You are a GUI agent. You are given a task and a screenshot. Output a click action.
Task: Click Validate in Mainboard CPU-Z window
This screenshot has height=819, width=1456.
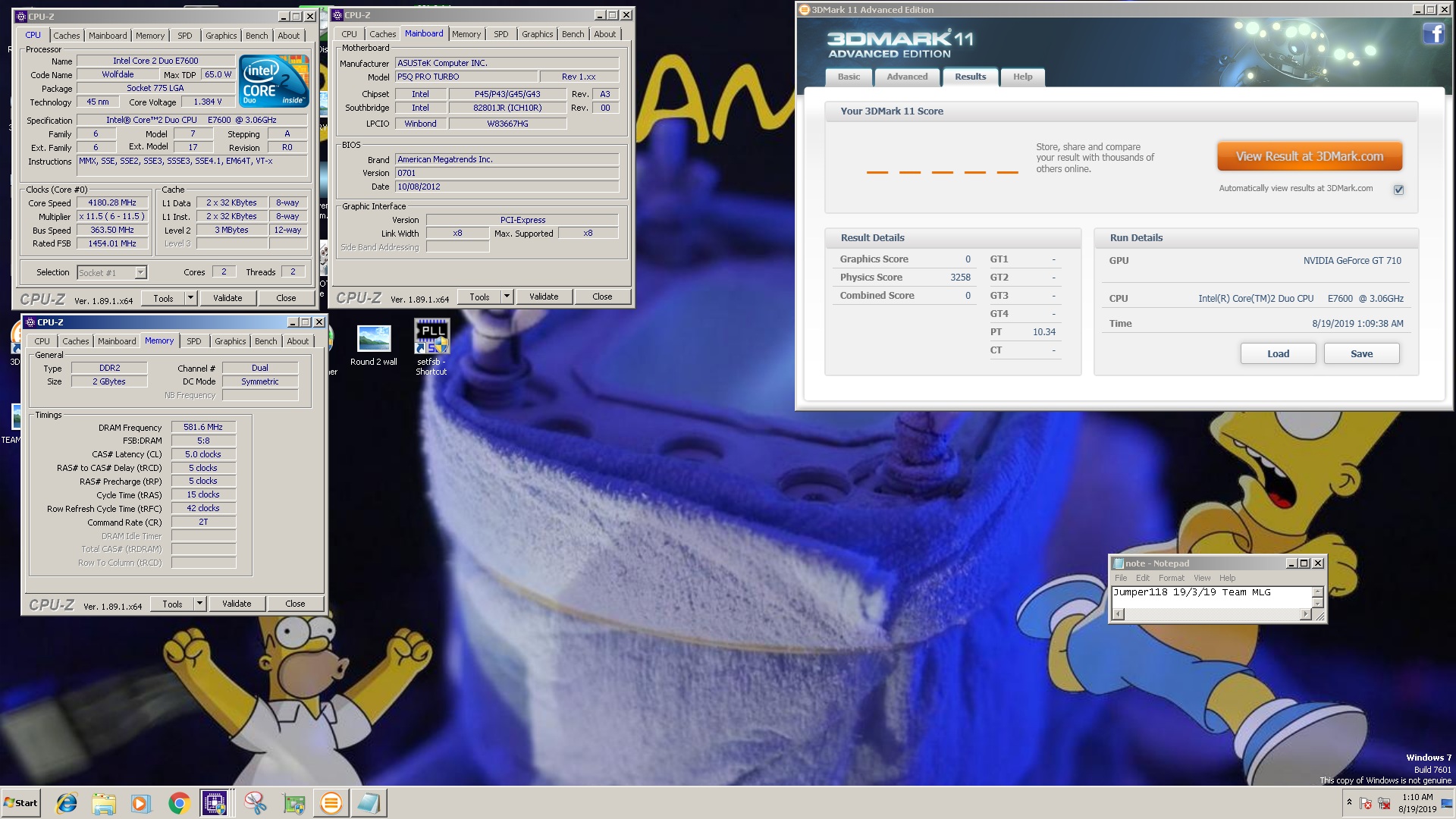[x=544, y=297]
